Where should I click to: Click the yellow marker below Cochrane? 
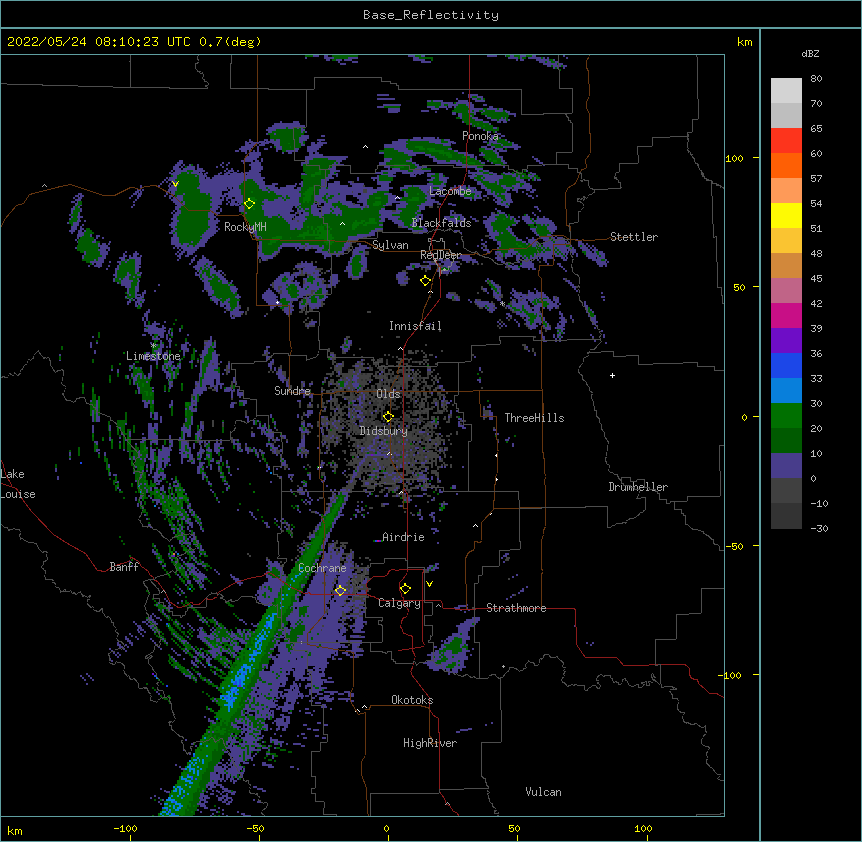340,591
